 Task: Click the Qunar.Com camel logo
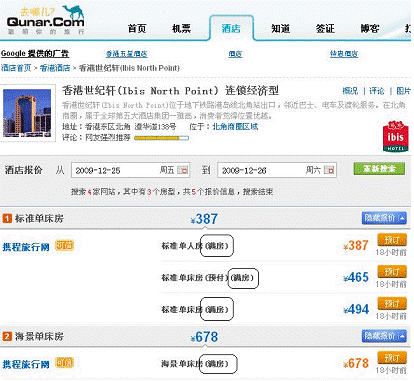coord(46,20)
